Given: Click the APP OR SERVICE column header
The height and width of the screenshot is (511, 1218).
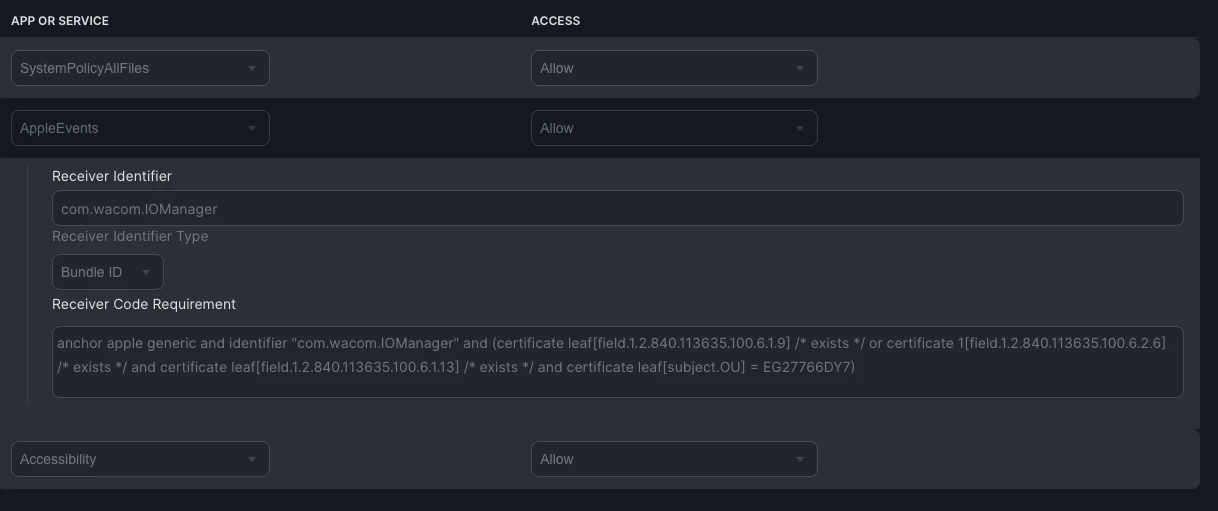Looking at the screenshot, I should pyautogui.click(x=60, y=21).
